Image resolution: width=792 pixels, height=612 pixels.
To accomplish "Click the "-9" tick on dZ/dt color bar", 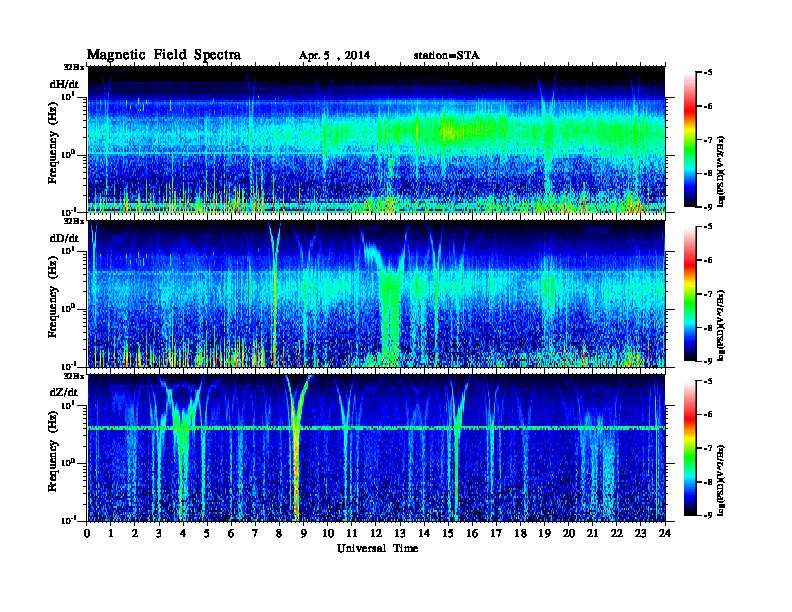I will pyautogui.click(x=708, y=515).
